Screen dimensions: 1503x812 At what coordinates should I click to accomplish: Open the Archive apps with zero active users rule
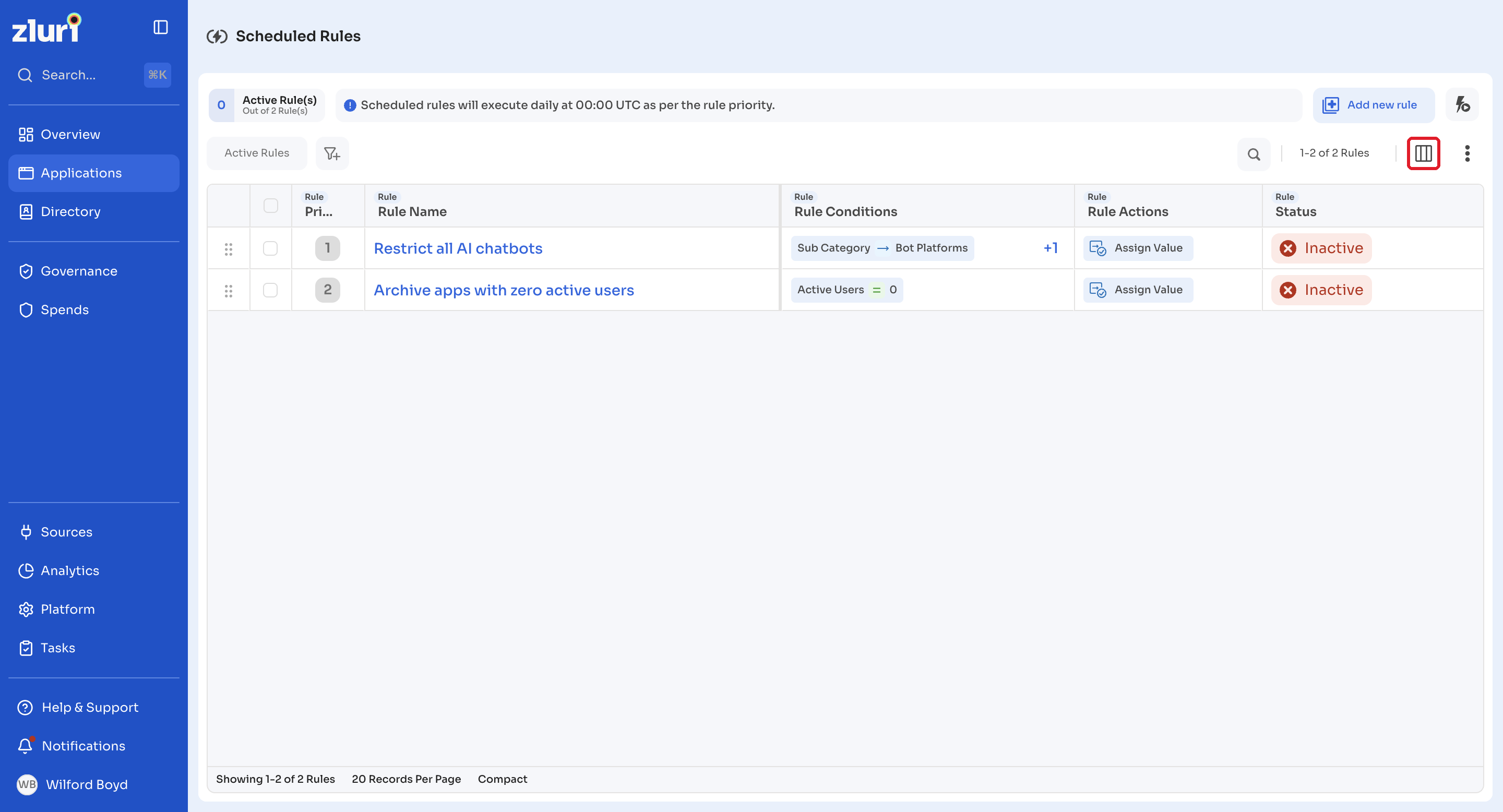pos(504,291)
